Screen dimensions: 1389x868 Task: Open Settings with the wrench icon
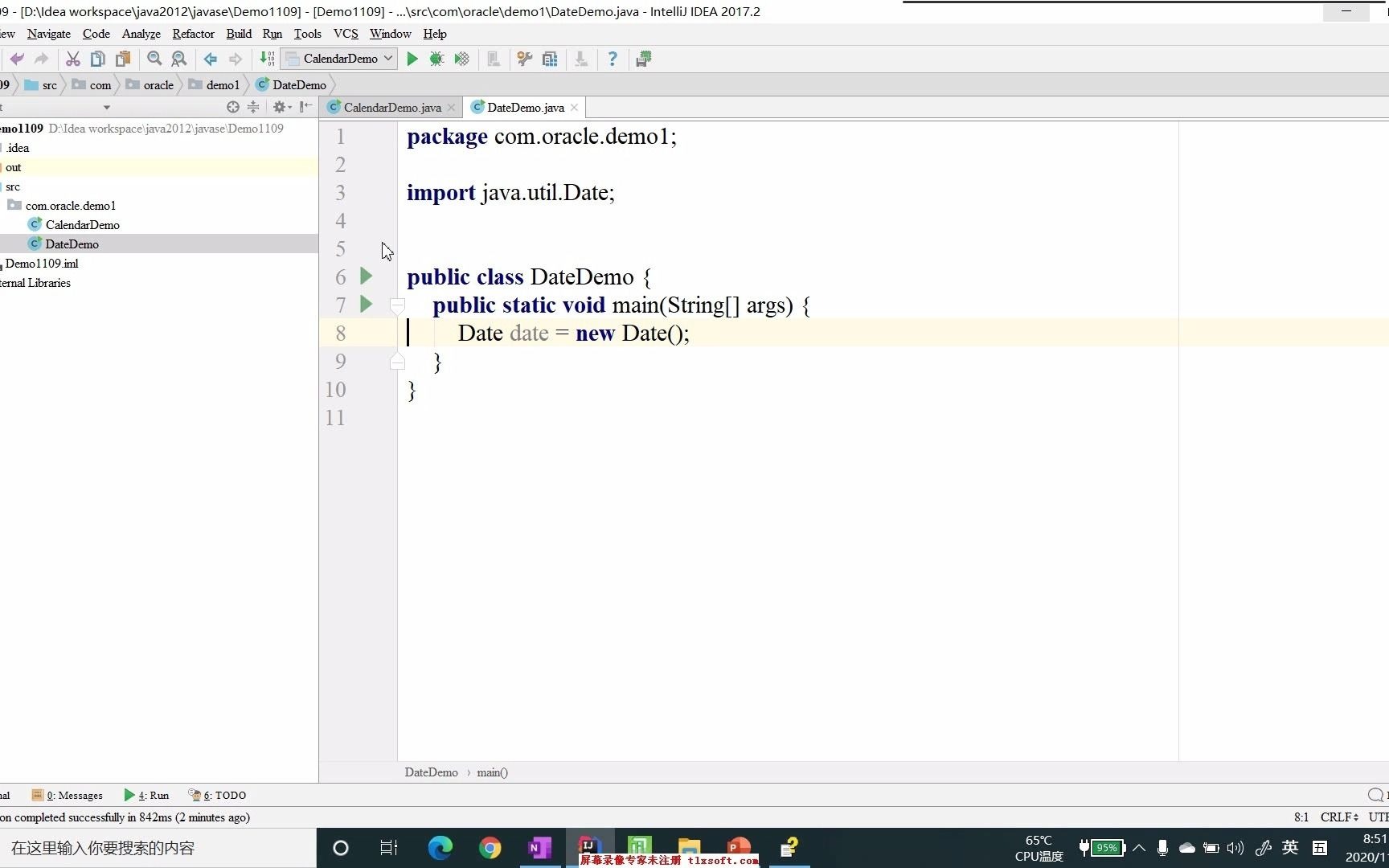525,59
